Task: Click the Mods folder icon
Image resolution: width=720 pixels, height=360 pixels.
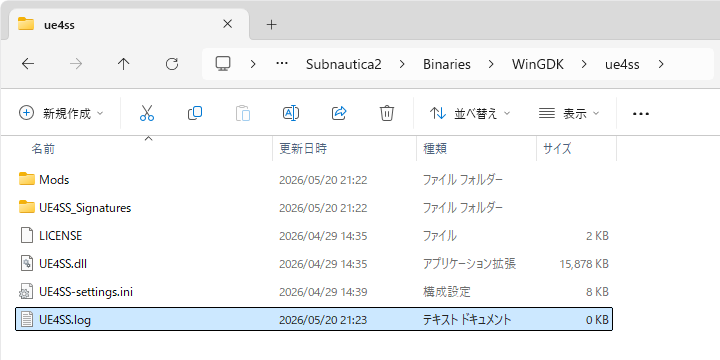Action: (x=27, y=179)
